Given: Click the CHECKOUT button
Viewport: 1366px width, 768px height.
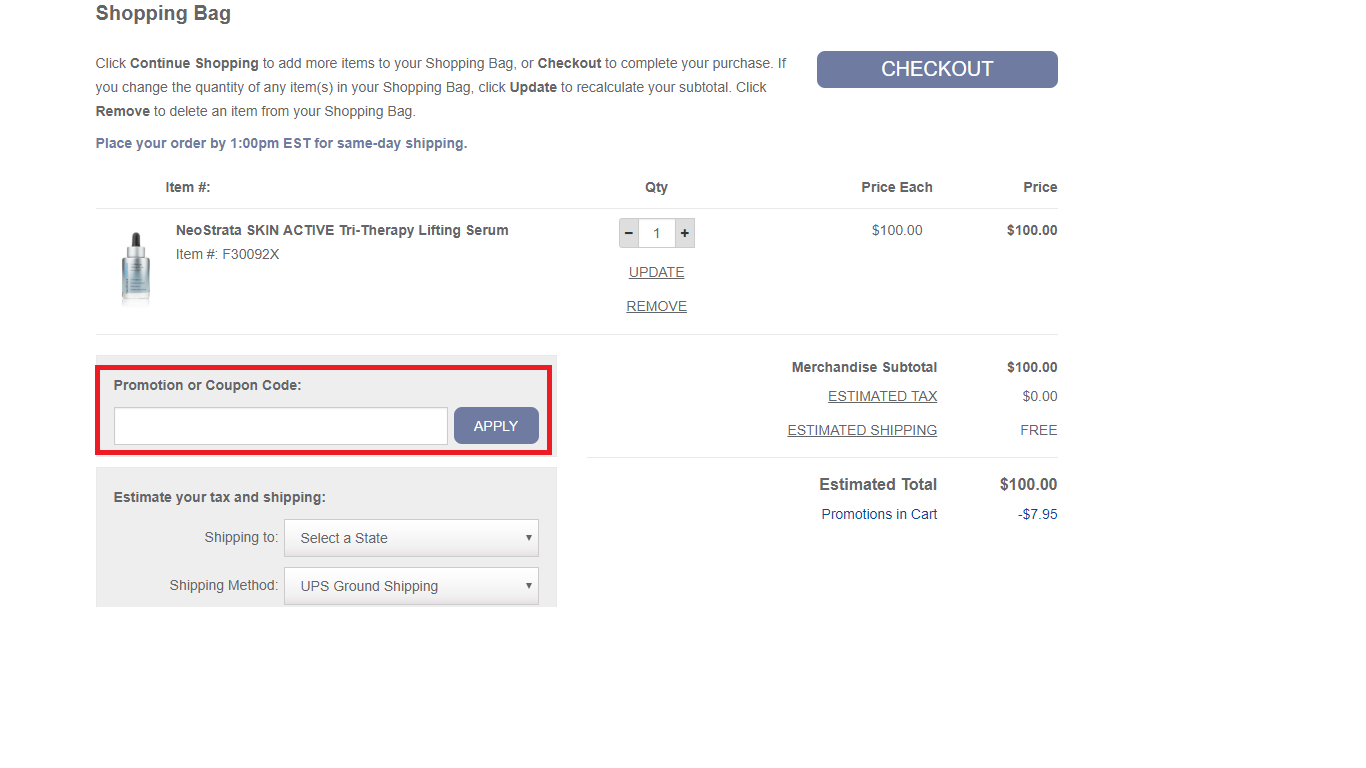Looking at the screenshot, I should pos(937,69).
